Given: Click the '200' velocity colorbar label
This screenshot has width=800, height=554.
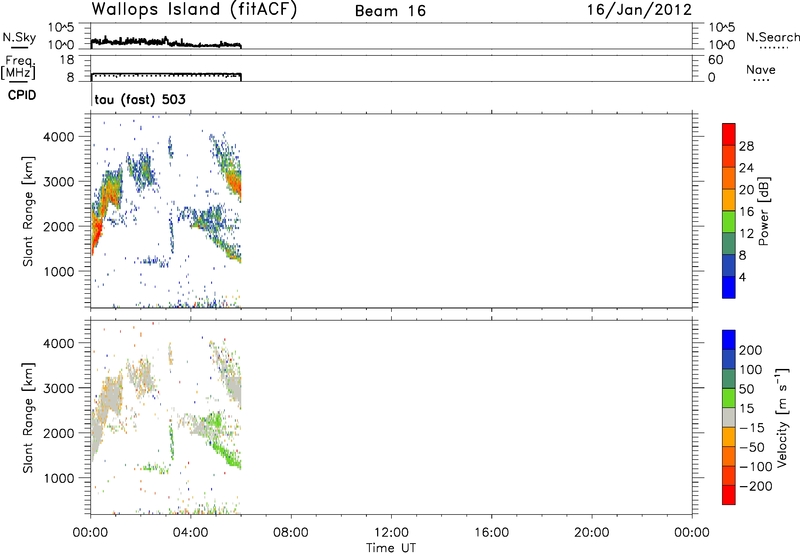Looking at the screenshot, I should (x=751, y=350).
